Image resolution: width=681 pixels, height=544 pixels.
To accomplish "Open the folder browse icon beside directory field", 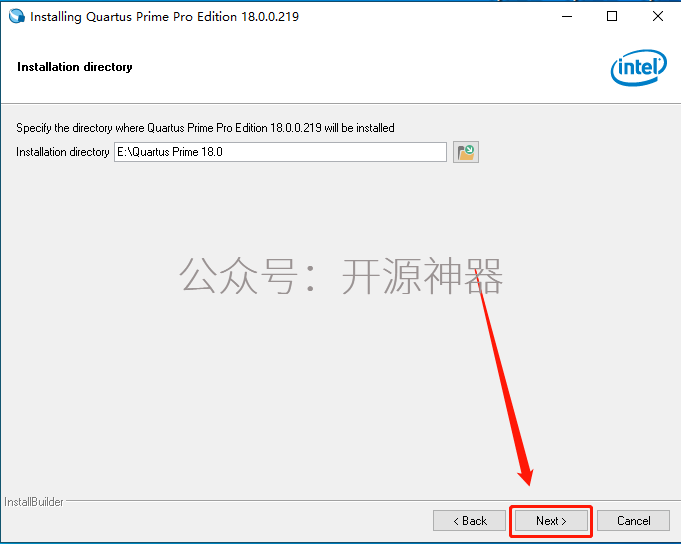I will 466,152.
